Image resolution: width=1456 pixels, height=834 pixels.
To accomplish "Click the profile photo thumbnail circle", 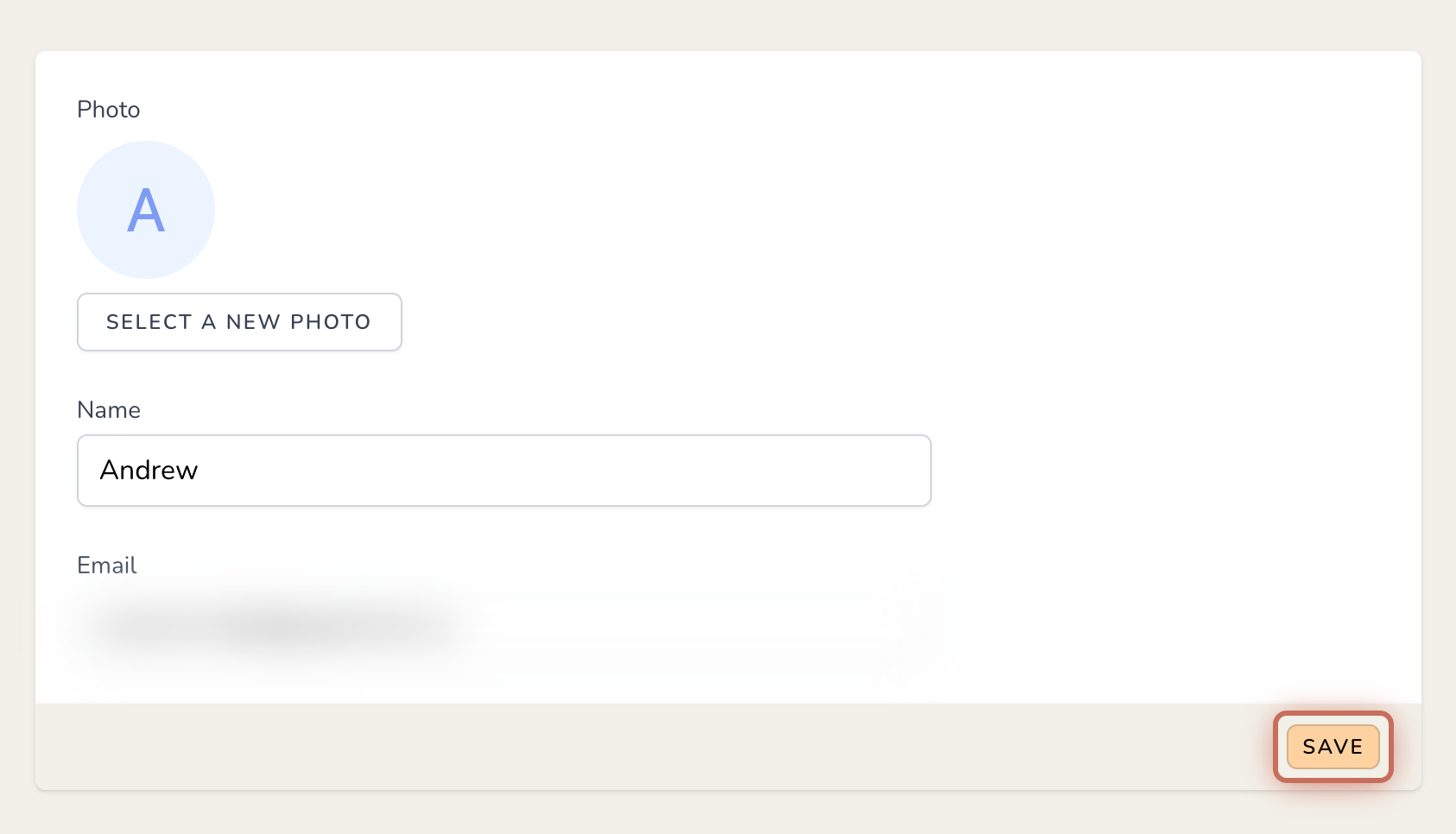I will tap(146, 210).
